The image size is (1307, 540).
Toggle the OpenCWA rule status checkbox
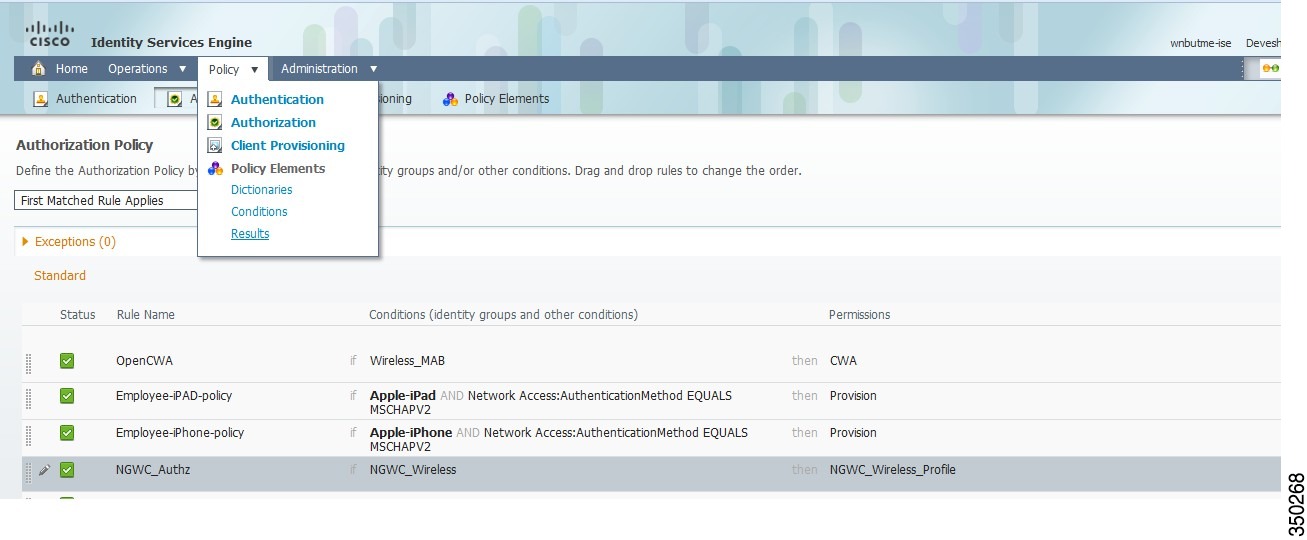click(67, 361)
